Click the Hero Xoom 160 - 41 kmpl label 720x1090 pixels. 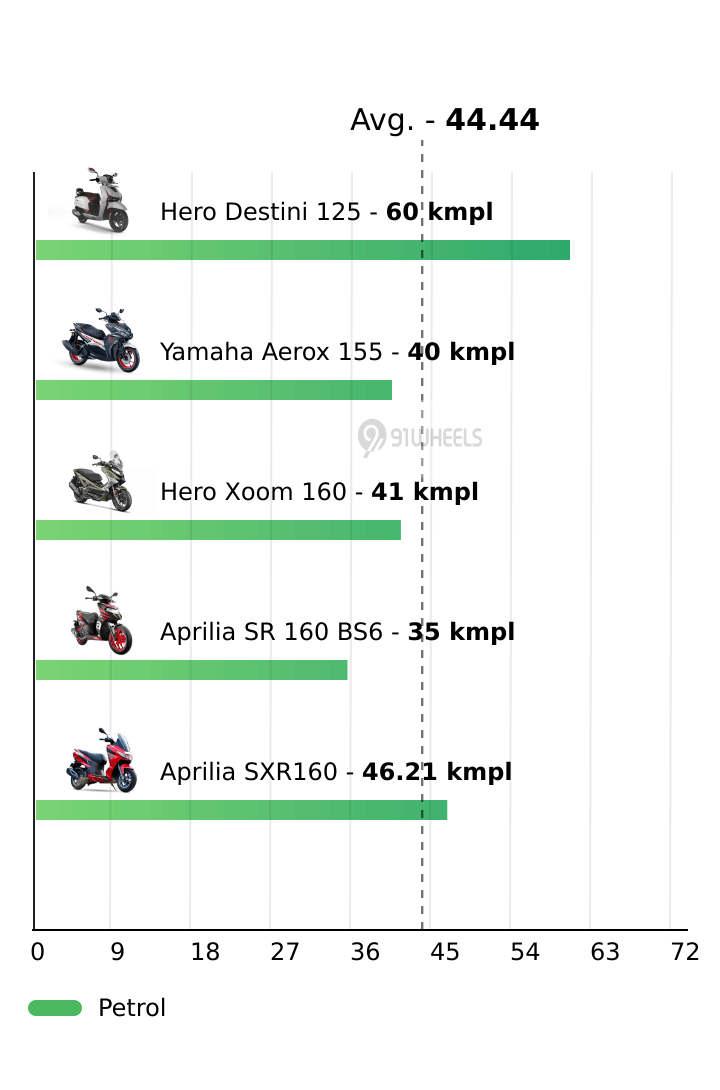(x=319, y=492)
